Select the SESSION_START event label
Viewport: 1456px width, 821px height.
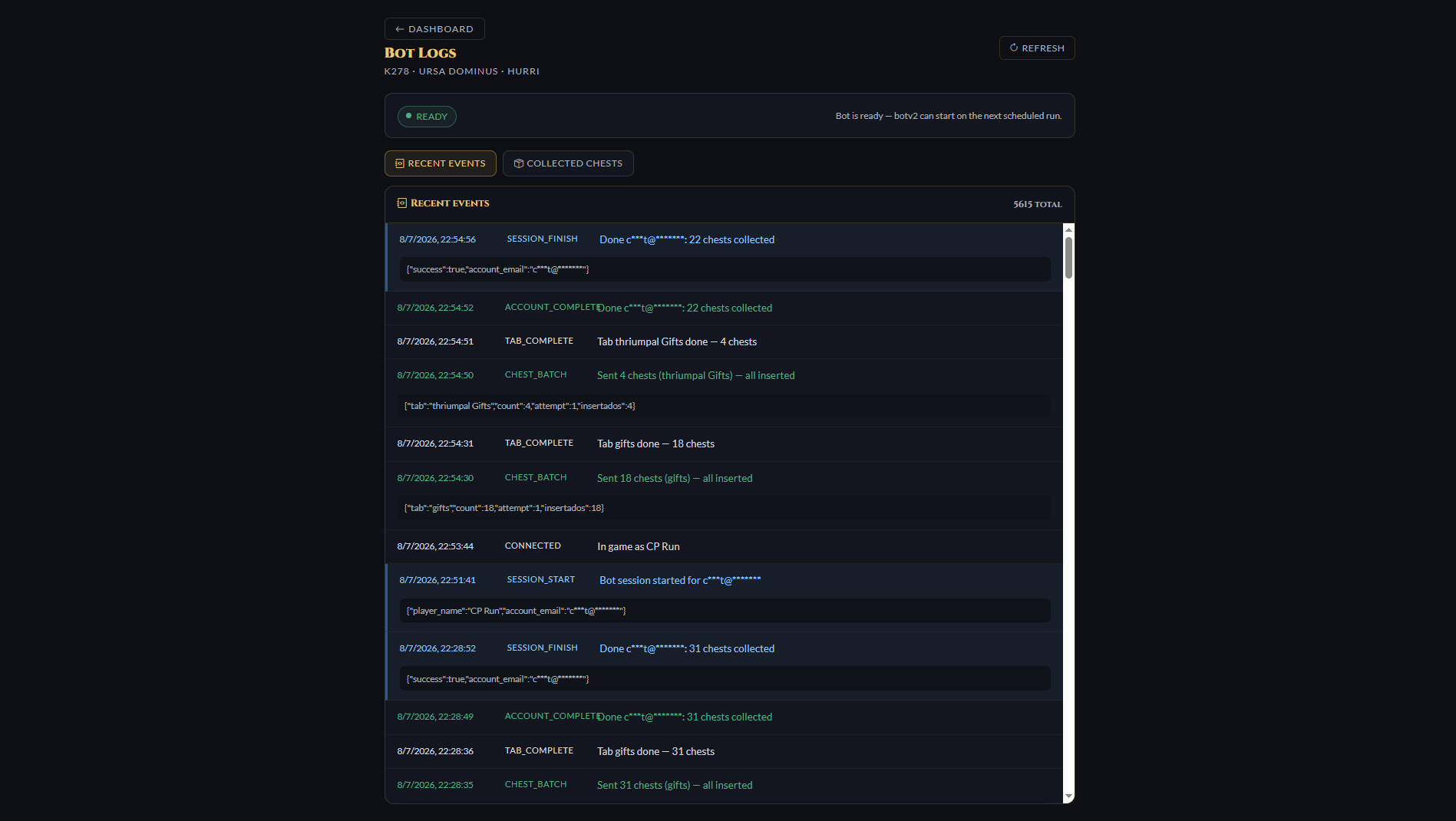point(541,579)
